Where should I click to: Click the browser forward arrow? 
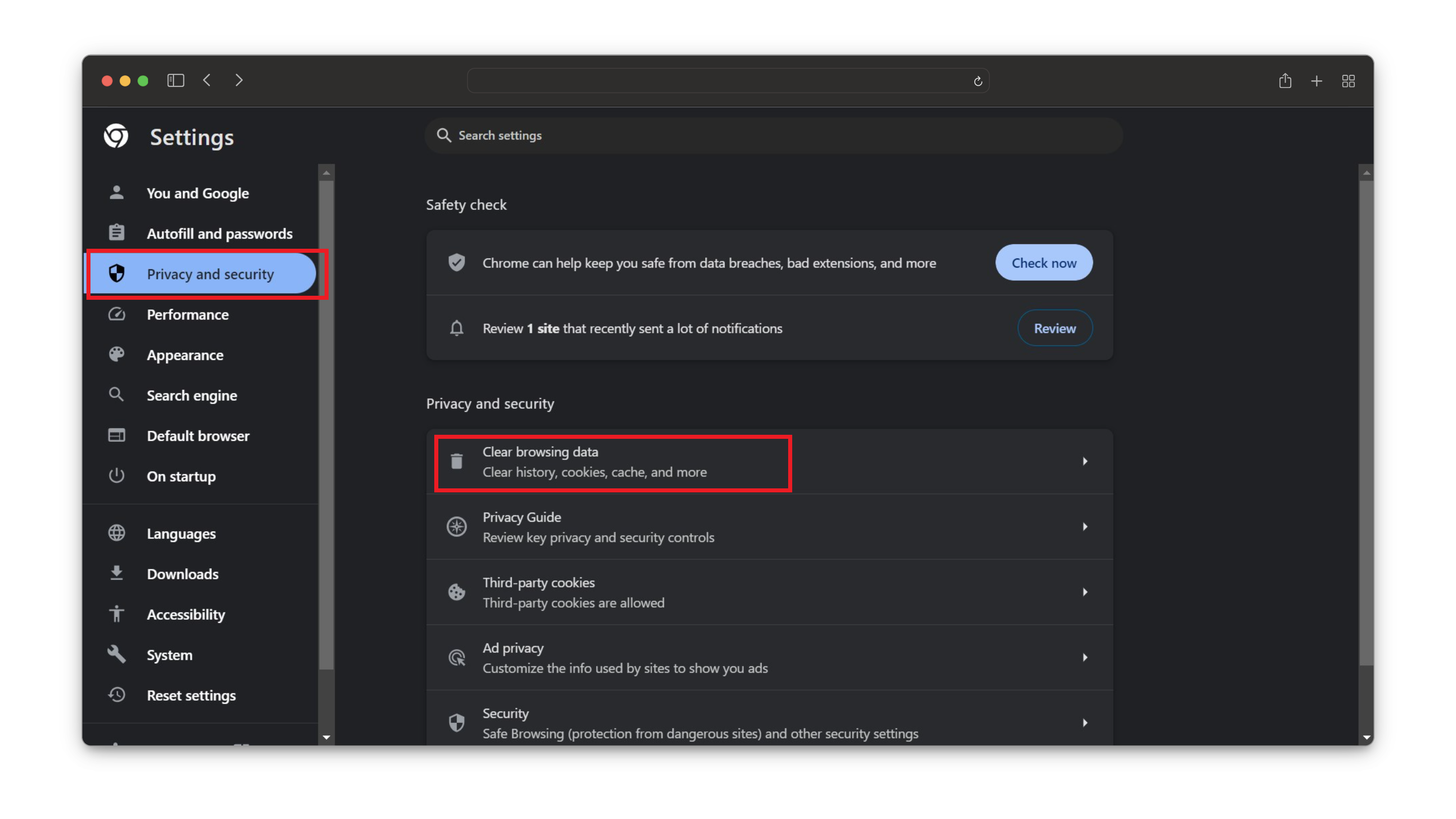coord(239,80)
